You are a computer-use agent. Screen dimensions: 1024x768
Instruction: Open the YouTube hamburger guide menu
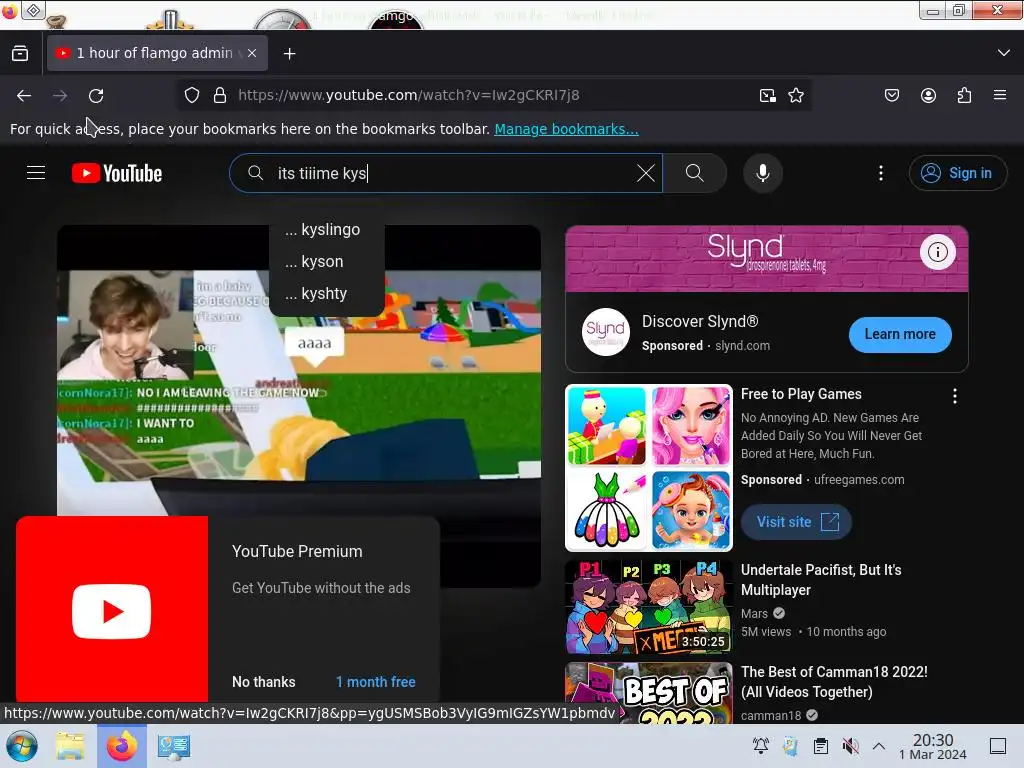pos(36,173)
